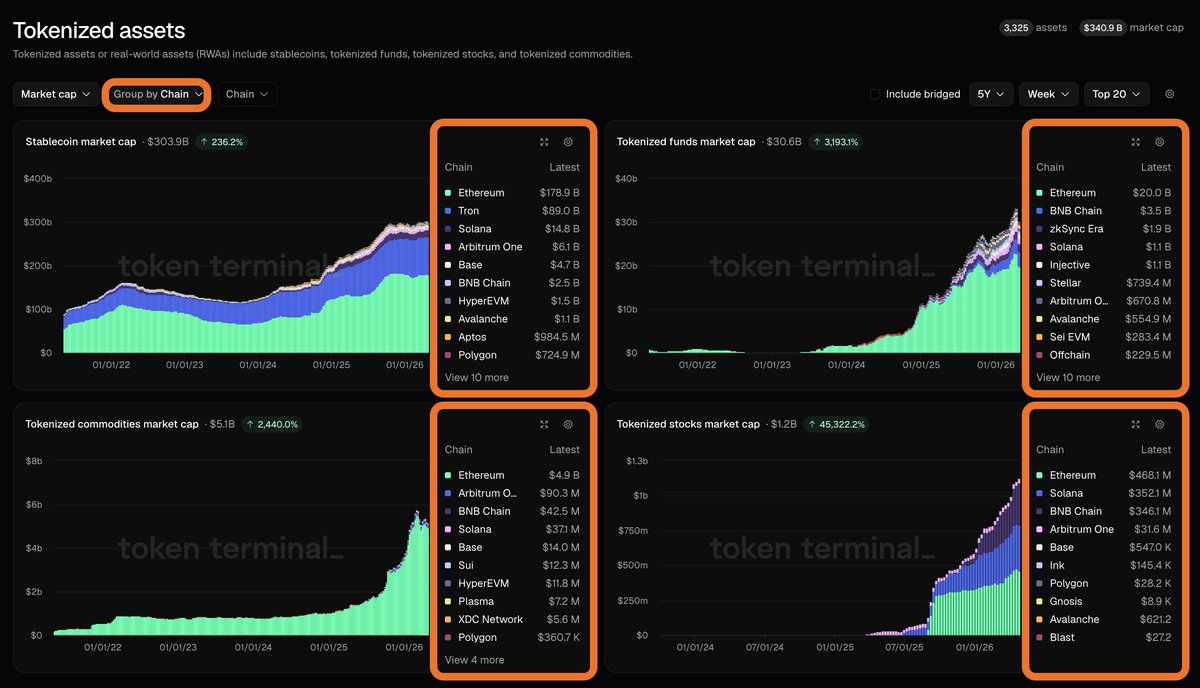Toggle zkSync Era swatch in Tokenized funds legend
This screenshot has width=1200, height=688.
tap(1040, 229)
